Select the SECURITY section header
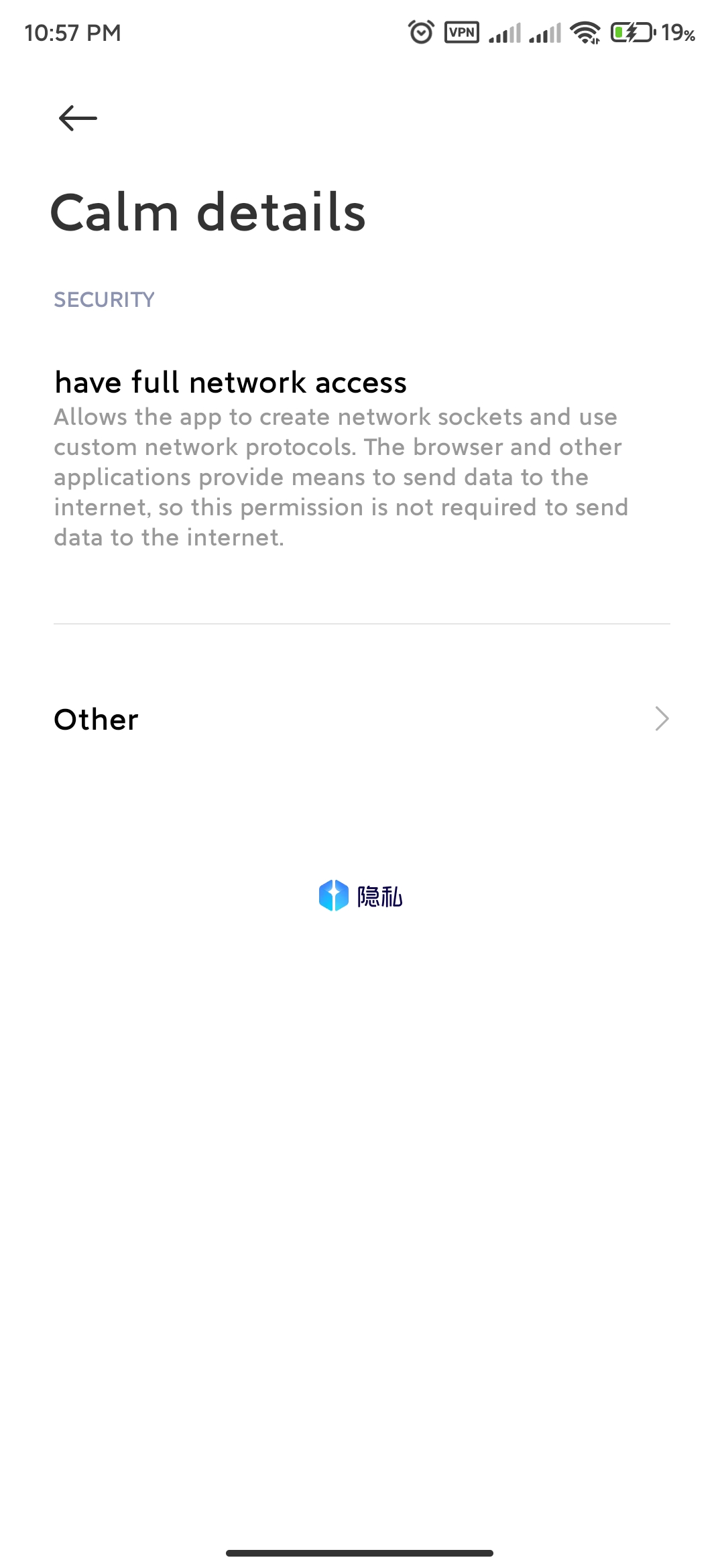Screen dimensions: 724x1568 pyautogui.click(x=104, y=300)
